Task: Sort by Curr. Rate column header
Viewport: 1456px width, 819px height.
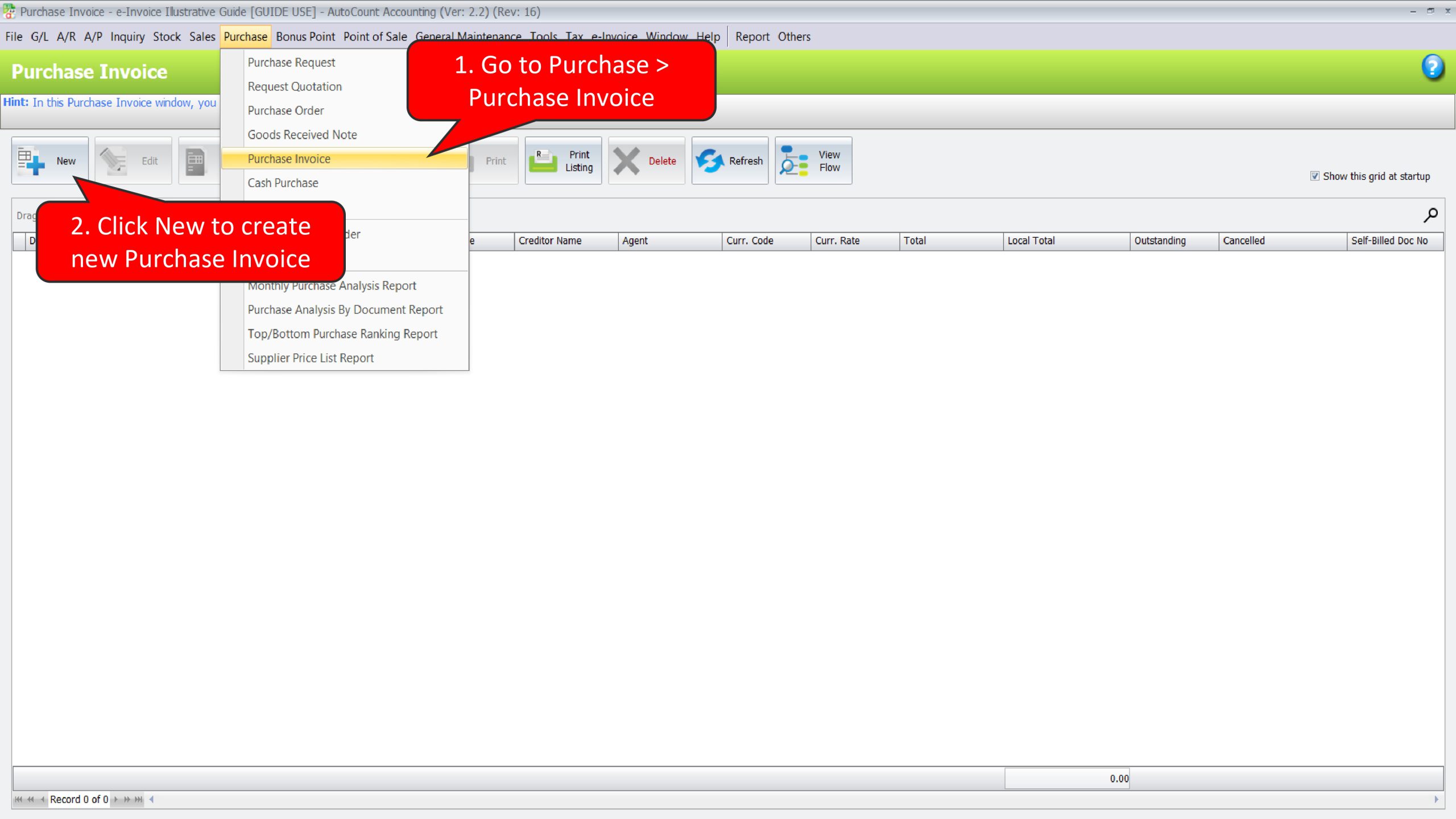Action: tap(855, 241)
